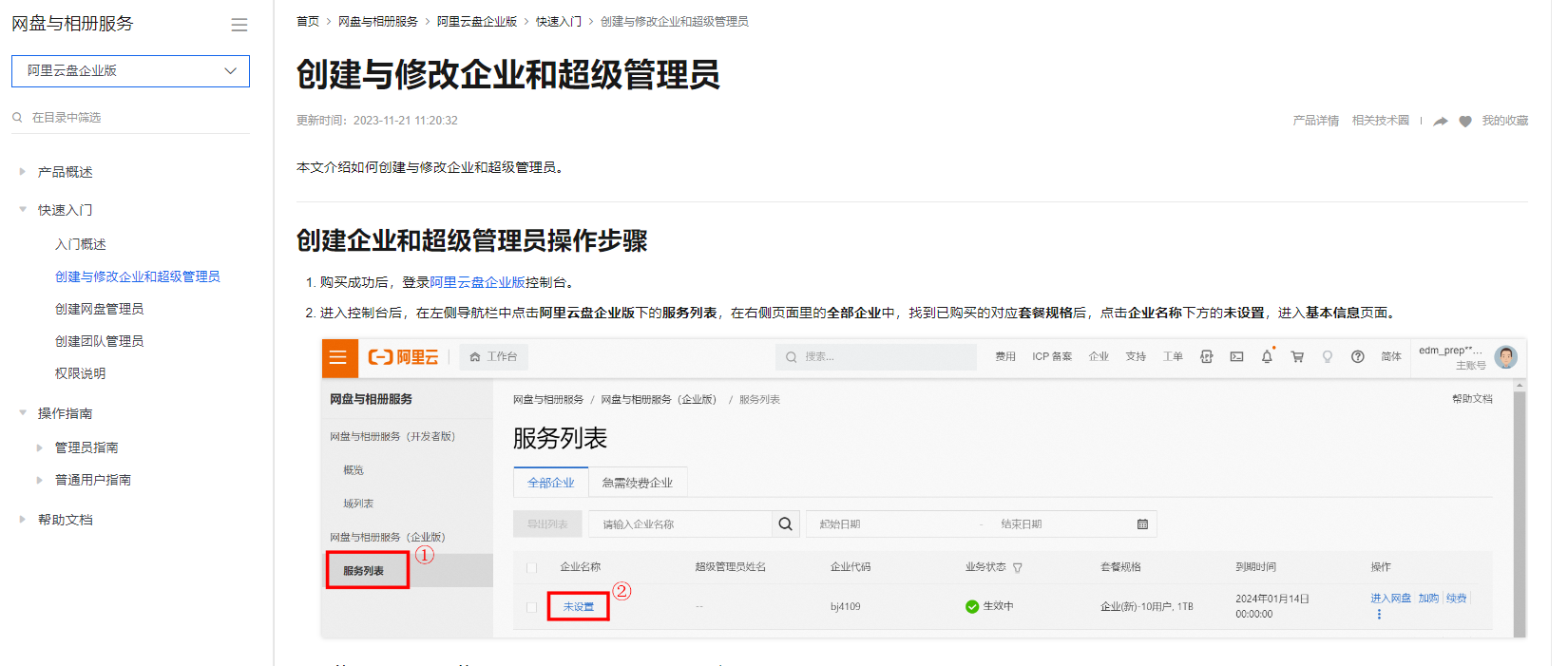Open the 权限说明 page
Image resolution: width=1568 pixels, height=666 pixels.
coord(81,373)
